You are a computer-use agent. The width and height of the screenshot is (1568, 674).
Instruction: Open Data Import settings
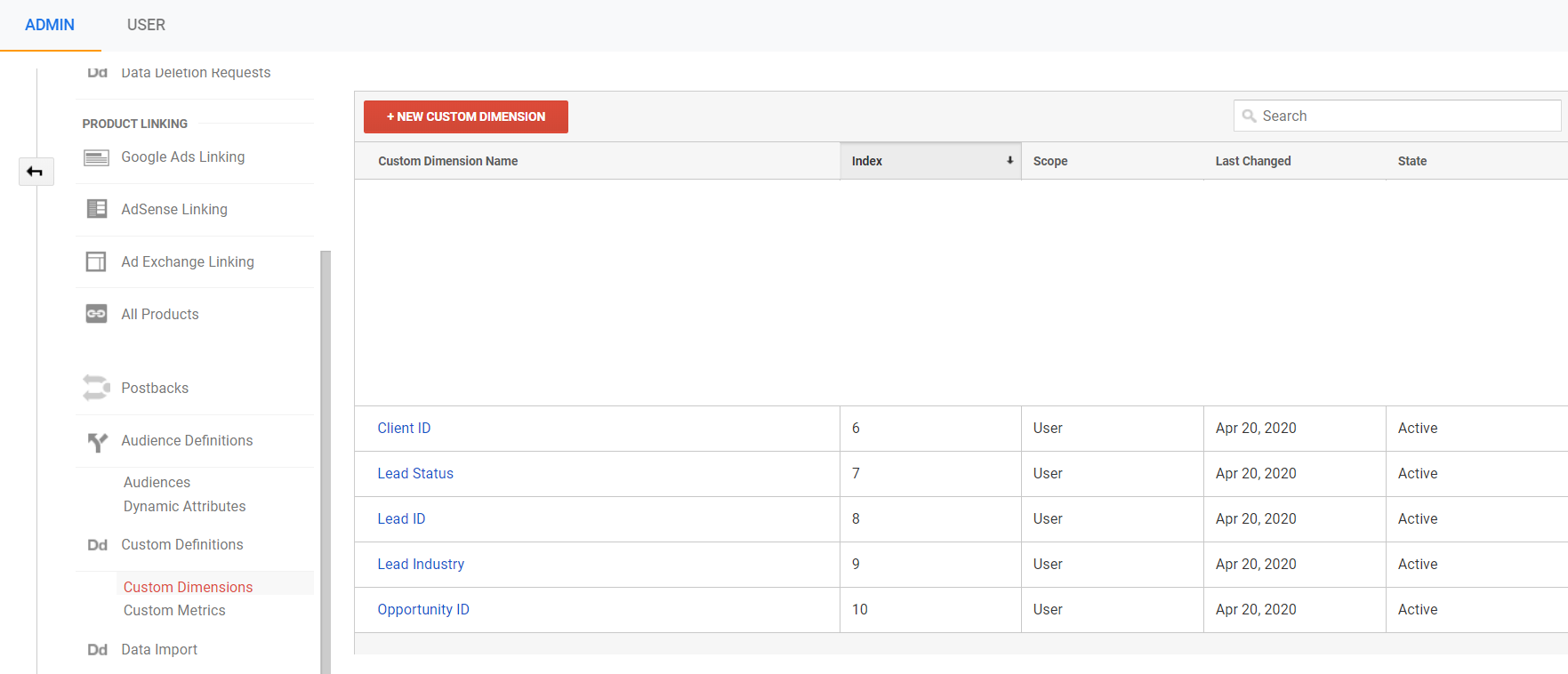point(159,650)
